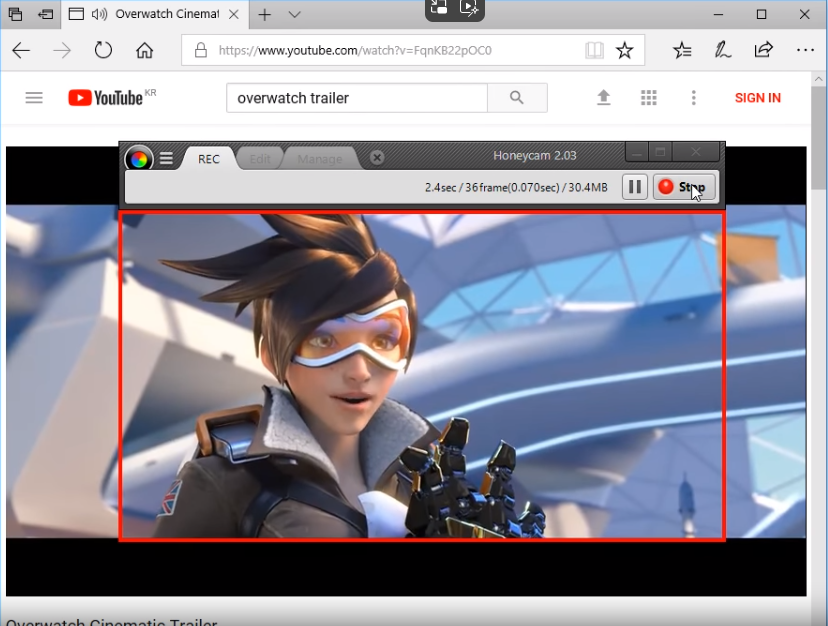Close the Overwatch Cinematic tab
The height and width of the screenshot is (626, 828).
[x=233, y=15]
